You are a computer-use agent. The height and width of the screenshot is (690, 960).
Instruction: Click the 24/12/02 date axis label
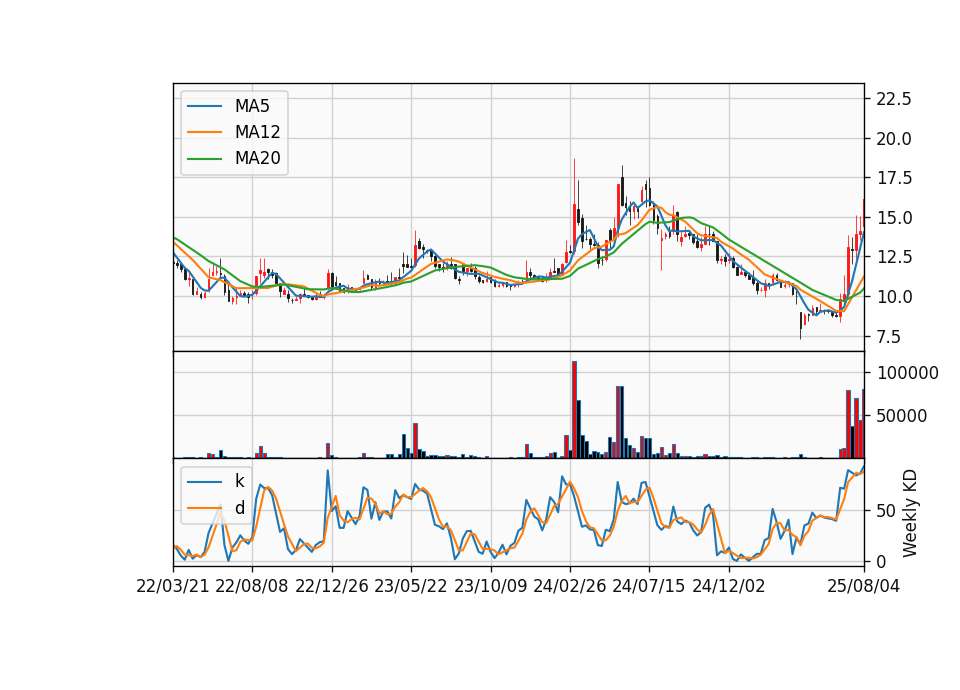pyautogui.click(x=729, y=586)
